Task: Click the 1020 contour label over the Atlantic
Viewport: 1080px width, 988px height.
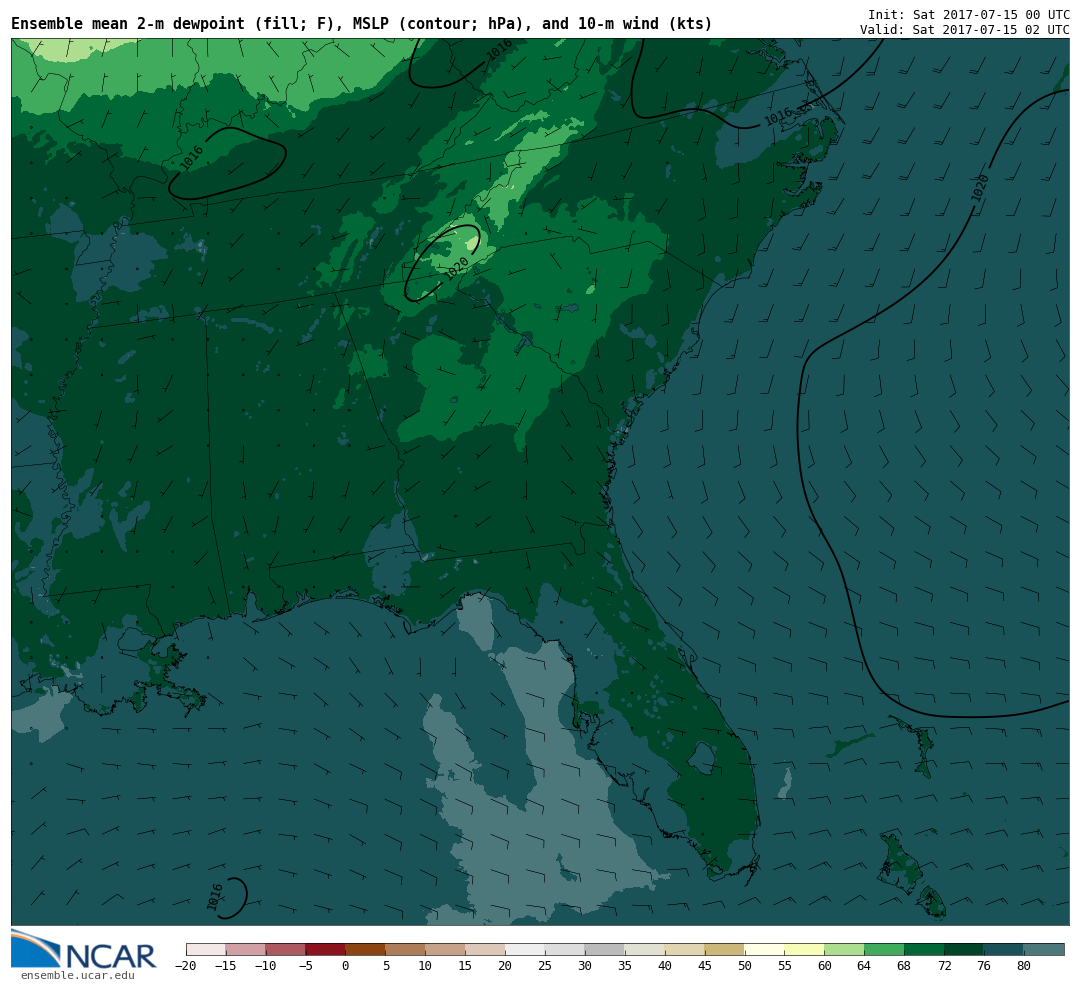Action: coord(980,188)
